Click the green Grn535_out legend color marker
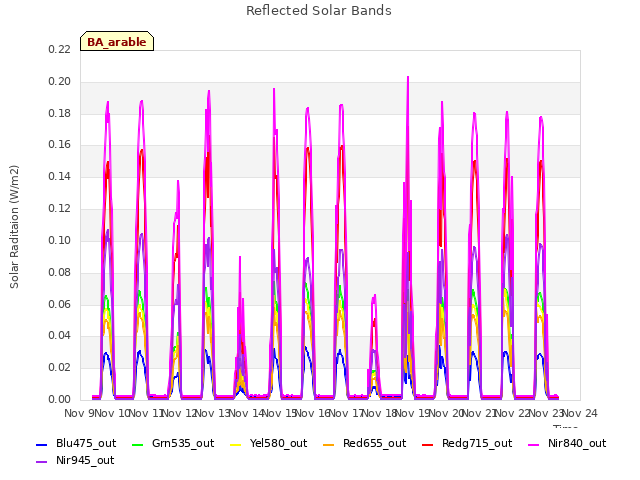 (x=138, y=445)
